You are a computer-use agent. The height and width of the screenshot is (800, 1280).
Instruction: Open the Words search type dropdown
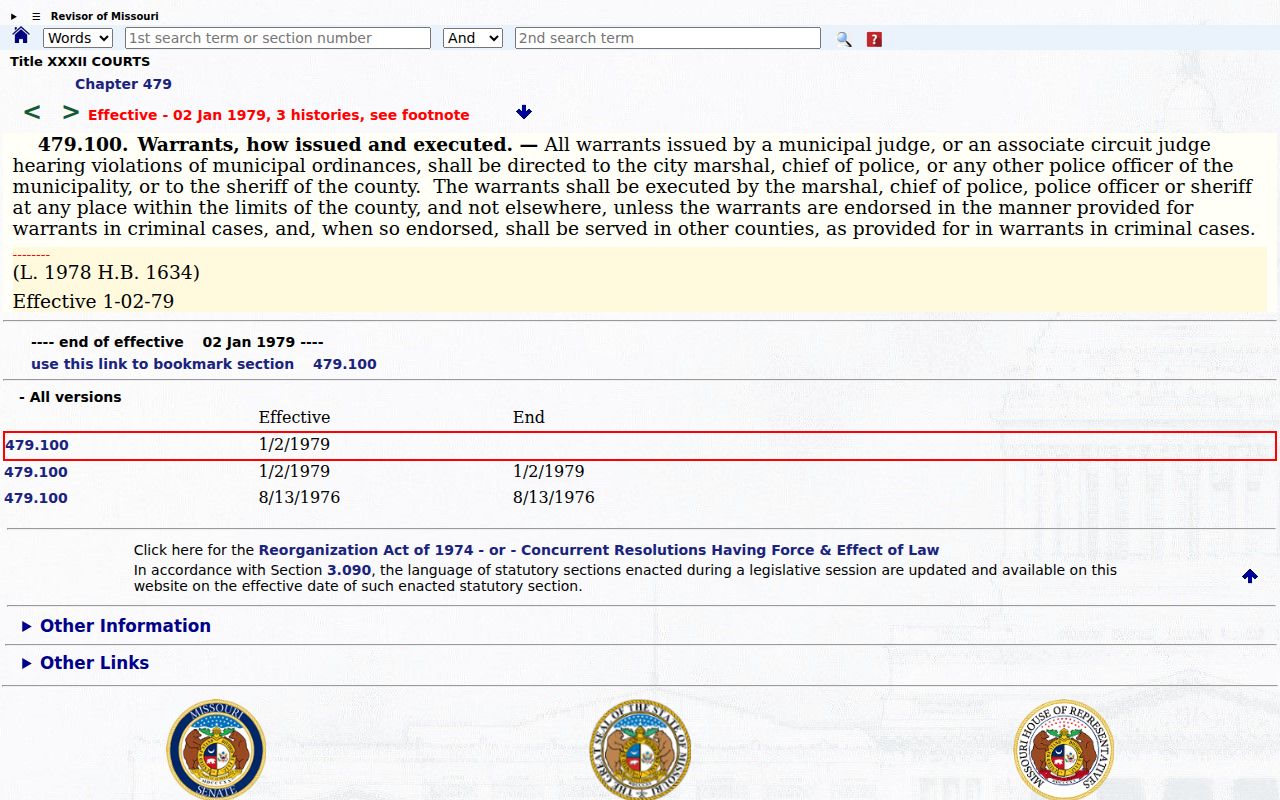click(x=78, y=38)
